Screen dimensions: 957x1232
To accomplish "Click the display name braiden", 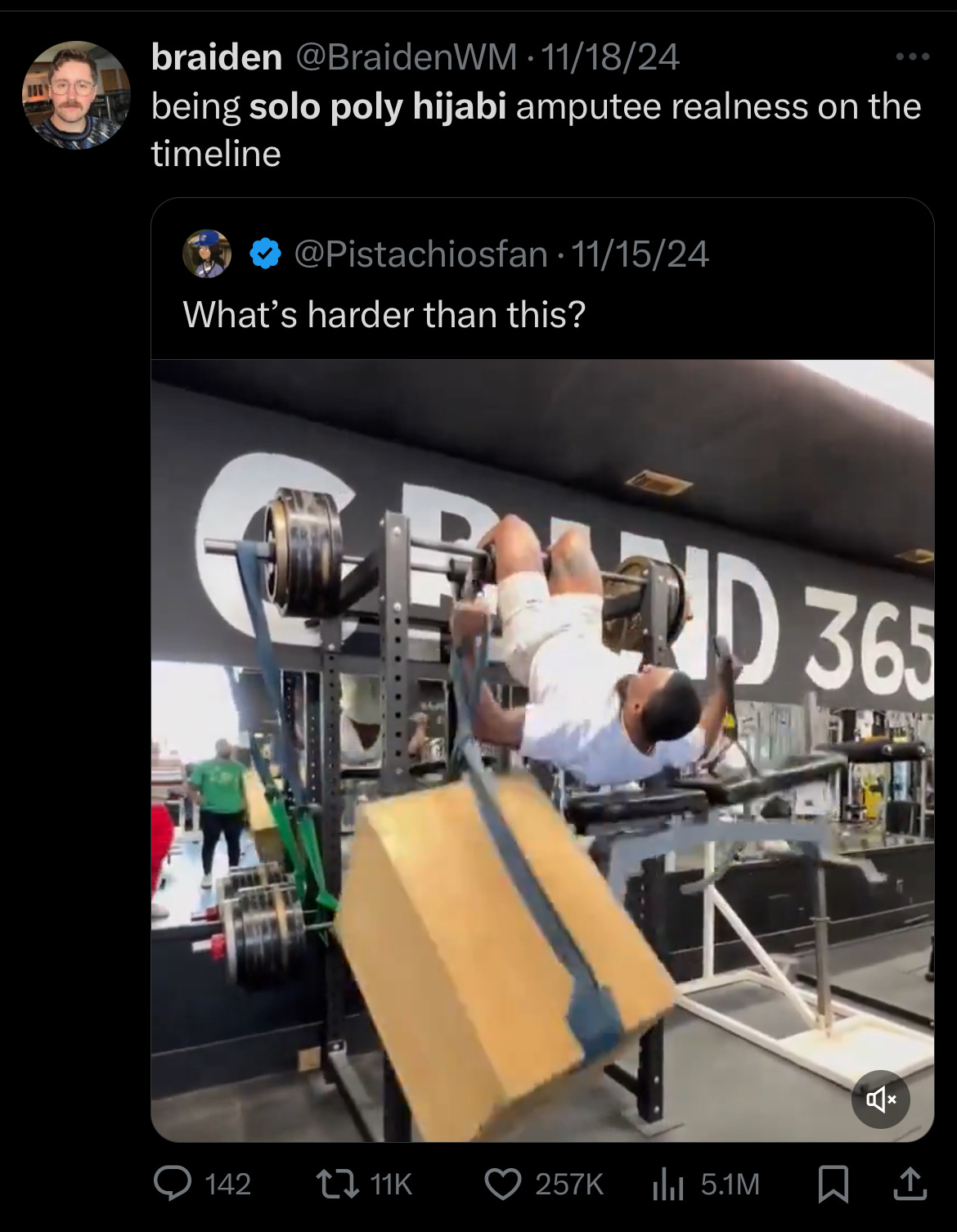I will pos(217,56).
